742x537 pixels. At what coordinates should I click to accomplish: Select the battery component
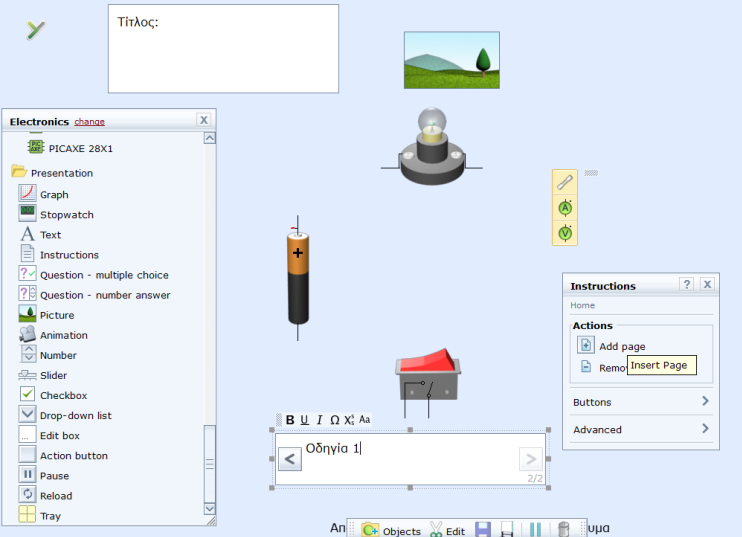(x=298, y=278)
